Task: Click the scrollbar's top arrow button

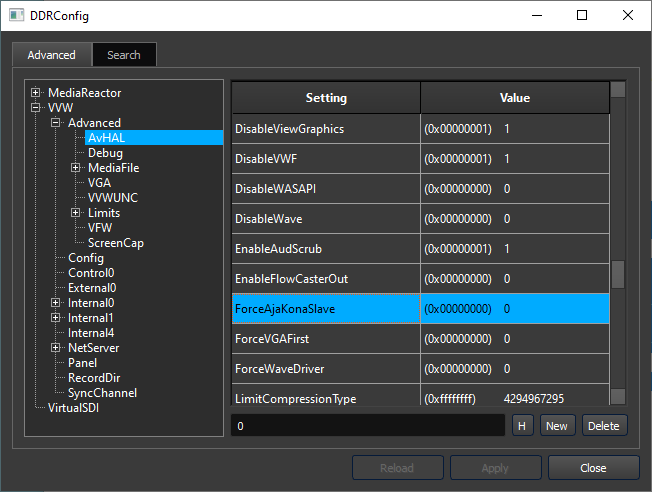Action: [618, 89]
